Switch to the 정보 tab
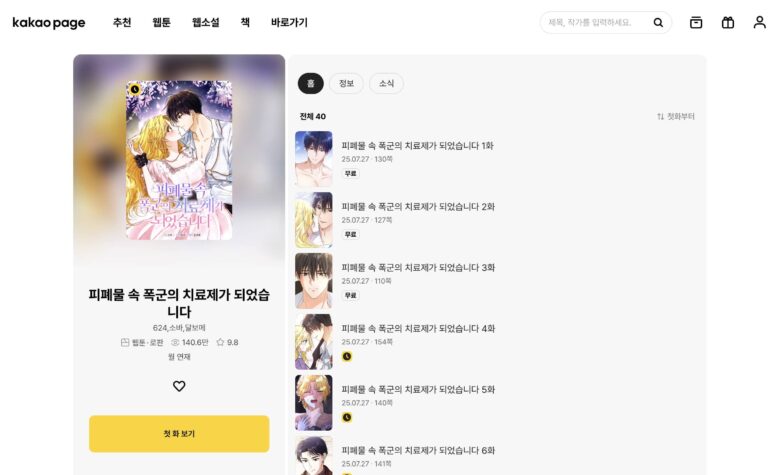 pyautogui.click(x=346, y=84)
